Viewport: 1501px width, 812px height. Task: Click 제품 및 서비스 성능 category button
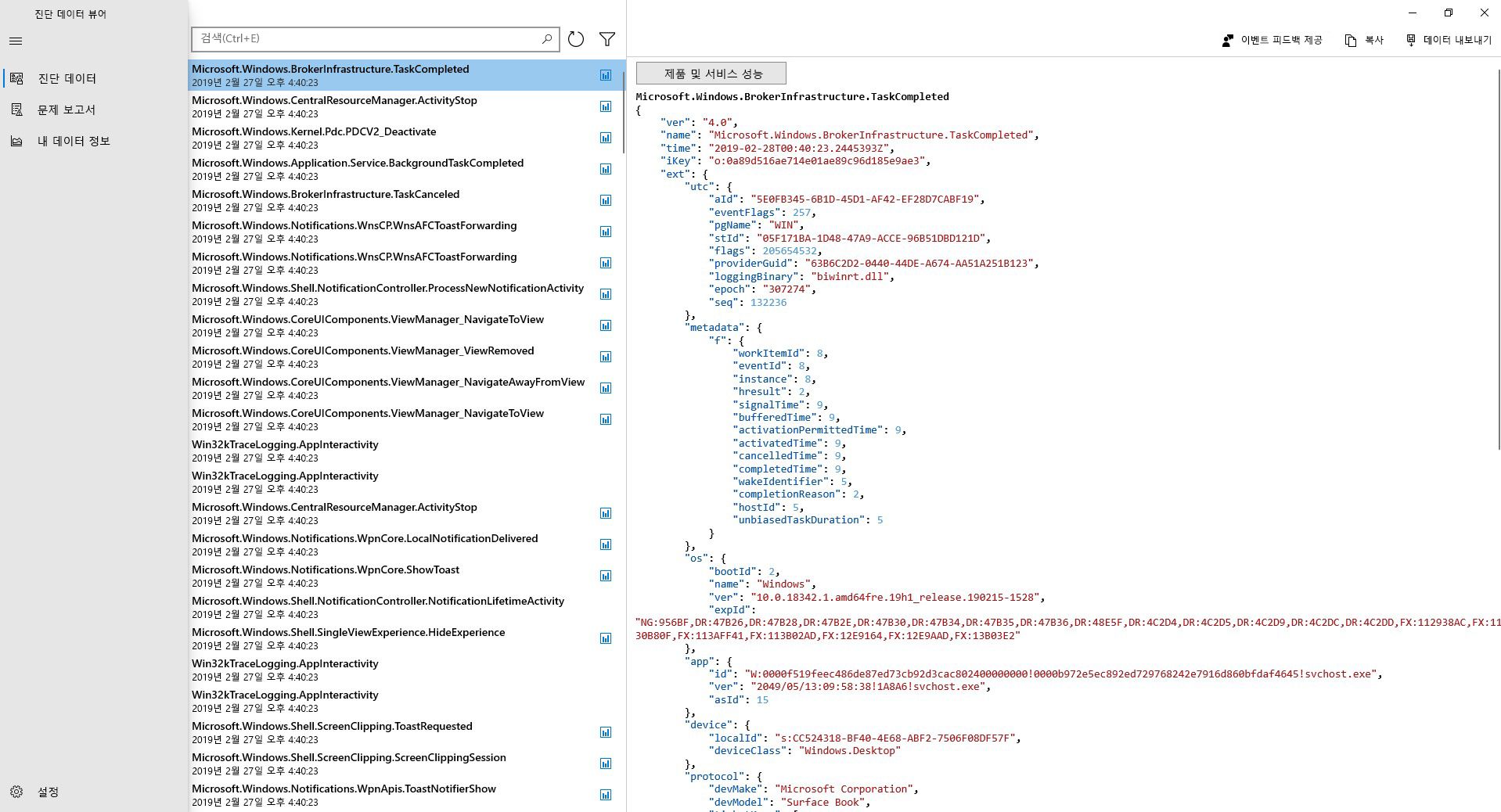click(x=711, y=74)
